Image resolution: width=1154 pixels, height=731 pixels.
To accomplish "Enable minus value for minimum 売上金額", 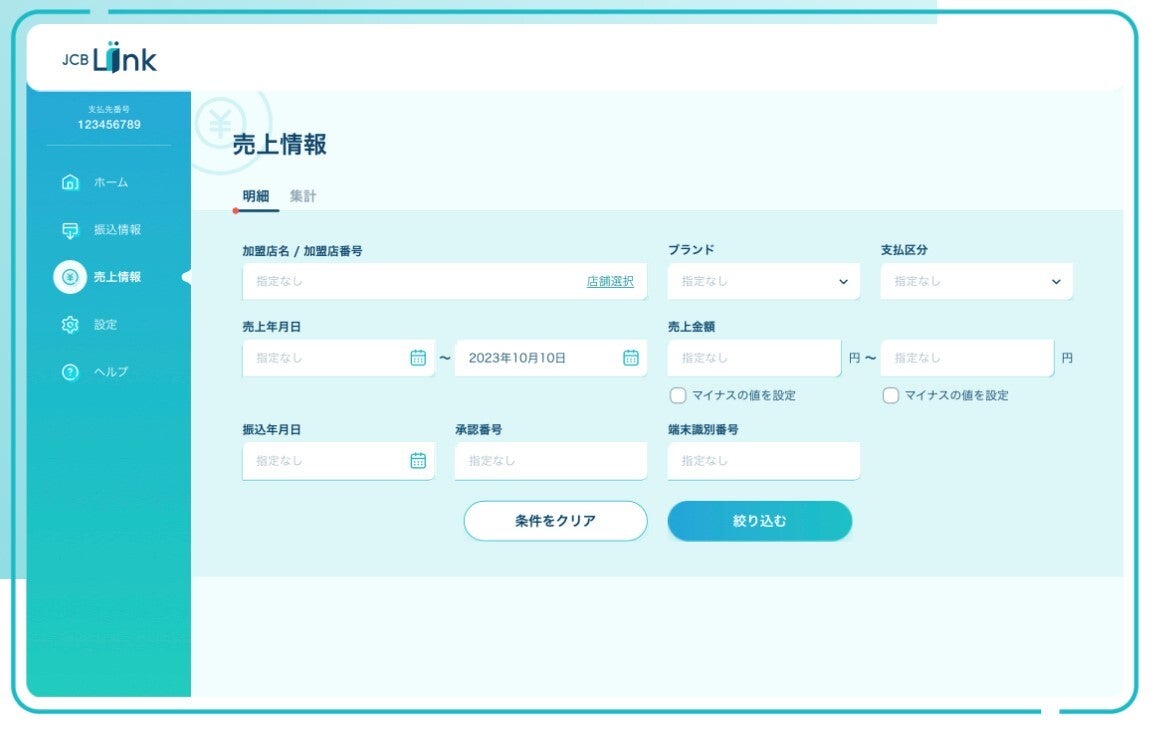I will point(678,395).
